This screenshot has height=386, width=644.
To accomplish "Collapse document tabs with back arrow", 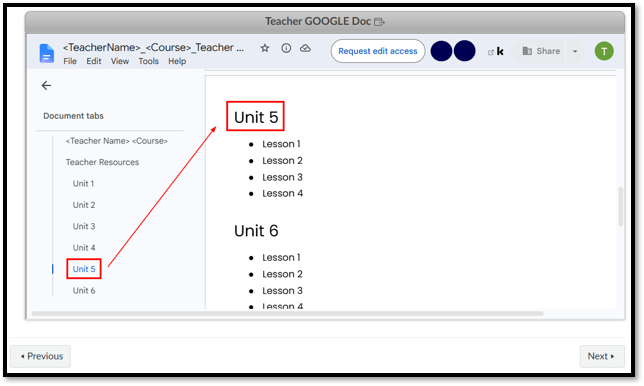I will coord(46,85).
